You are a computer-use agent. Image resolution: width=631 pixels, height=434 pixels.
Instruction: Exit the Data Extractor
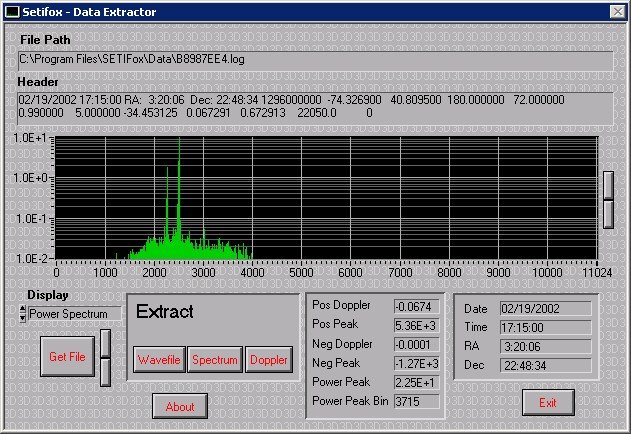click(548, 402)
